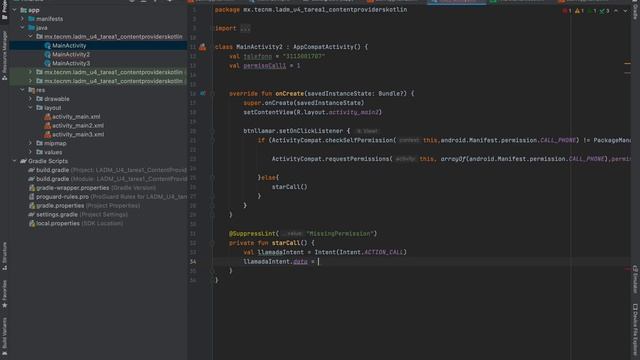Collapse the java folder

[x=22, y=28]
